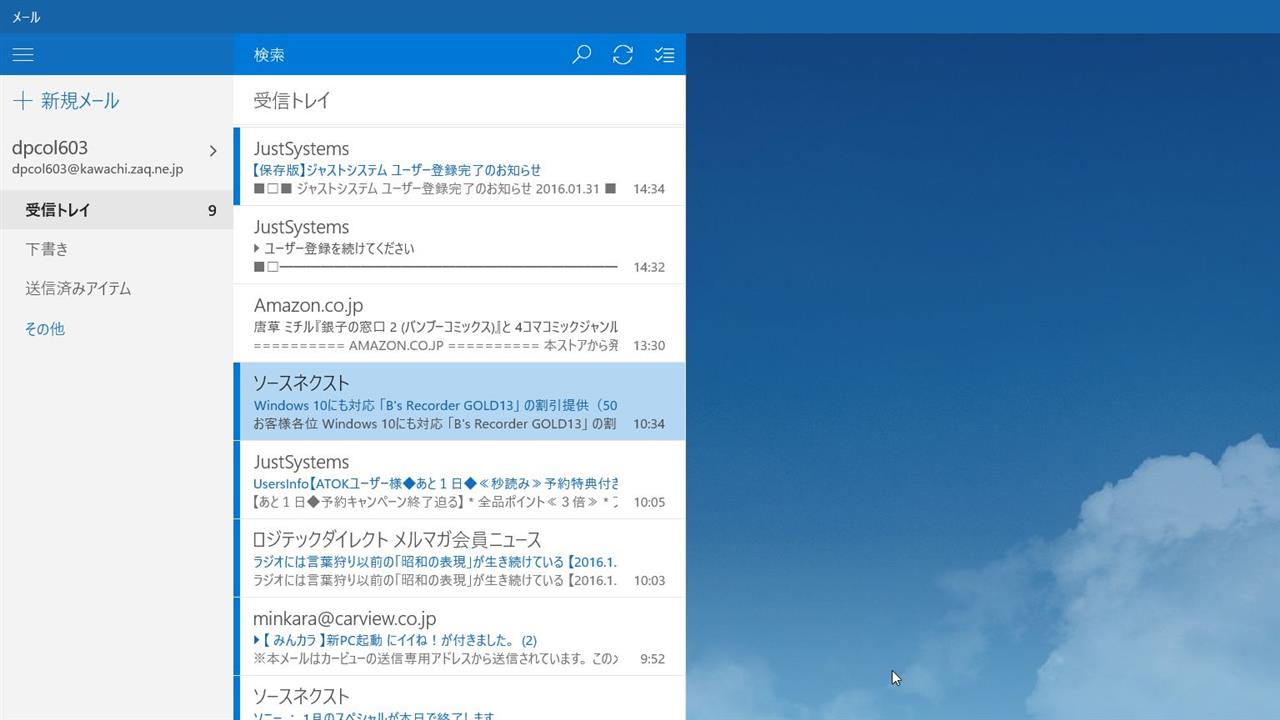Open JustSystems email received 14:32
Screen dimensions: 1280x720
click(460, 246)
